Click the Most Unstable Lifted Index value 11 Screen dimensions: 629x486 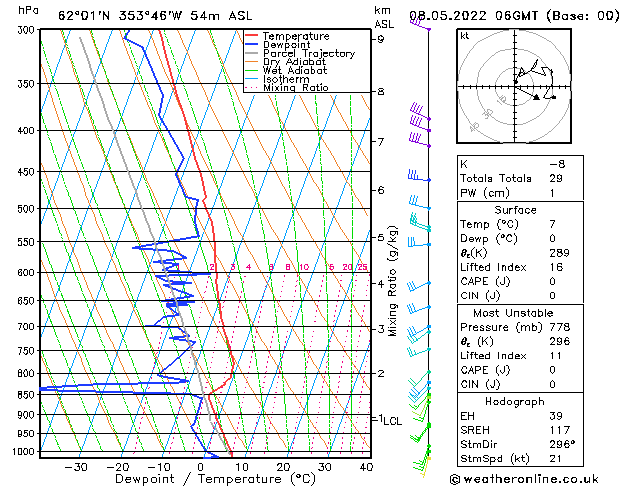pyautogui.click(x=556, y=356)
